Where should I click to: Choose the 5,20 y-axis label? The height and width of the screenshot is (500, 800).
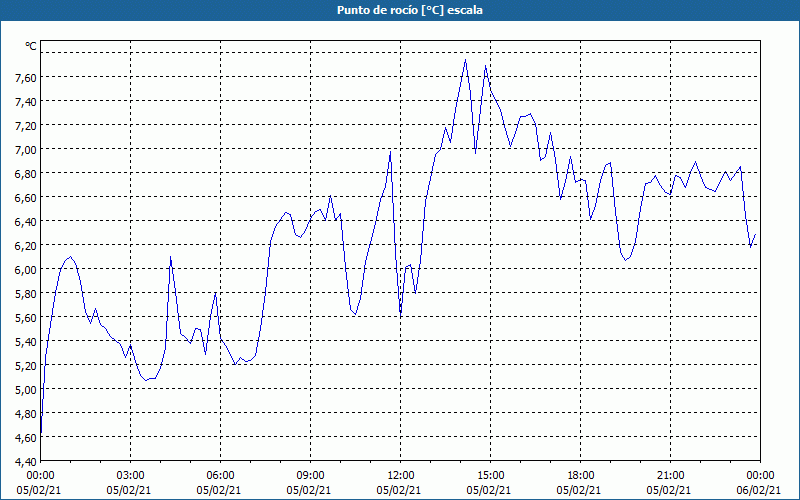point(27,365)
